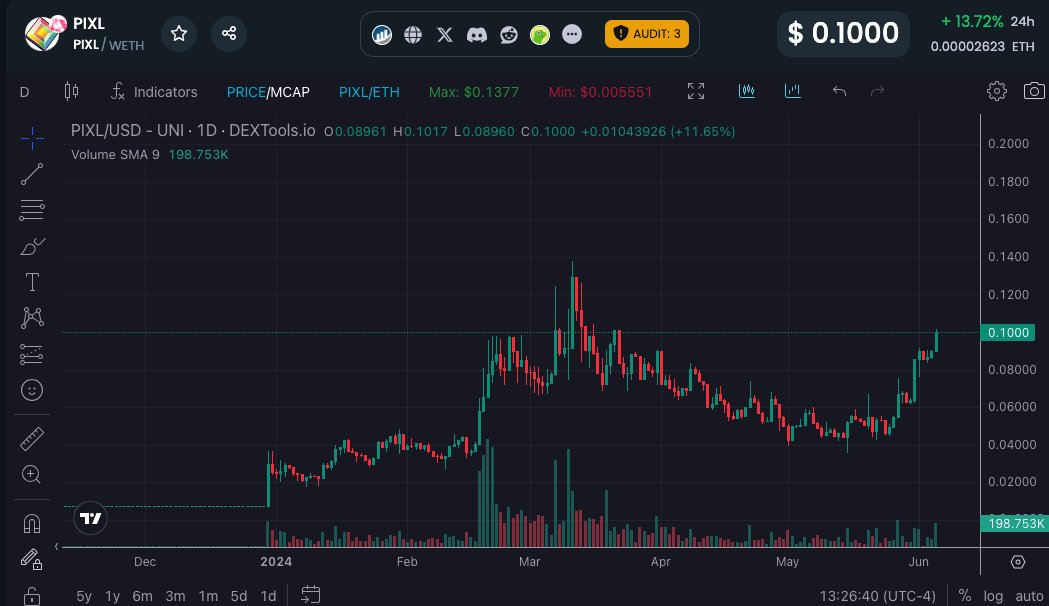1049x606 pixels.
Task: Select the zoom in tool
Action: (x=31, y=474)
